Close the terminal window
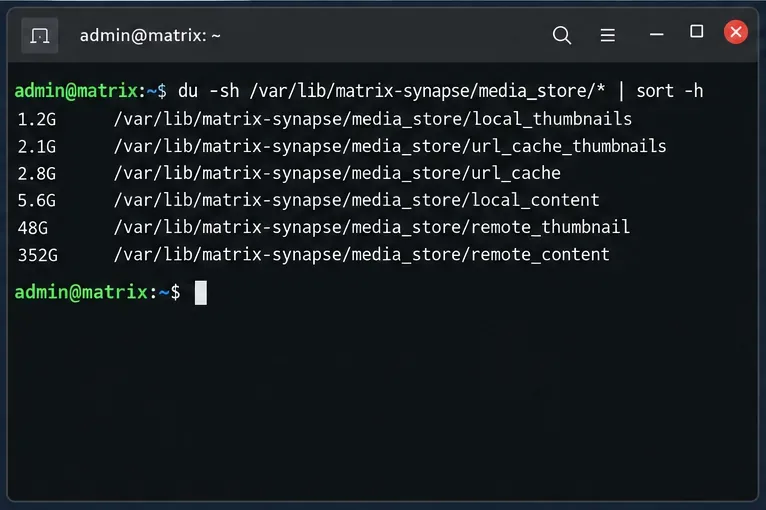Image resolution: width=766 pixels, height=510 pixels. (x=736, y=32)
